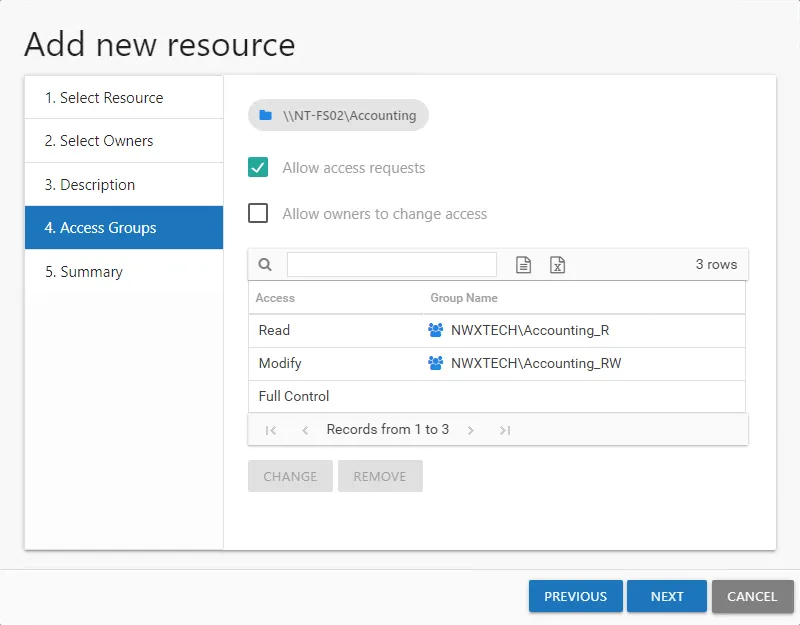Screen dimensions: 800x625
Task: Click the 'Records from 1 to 3' text
Action: (x=388, y=430)
